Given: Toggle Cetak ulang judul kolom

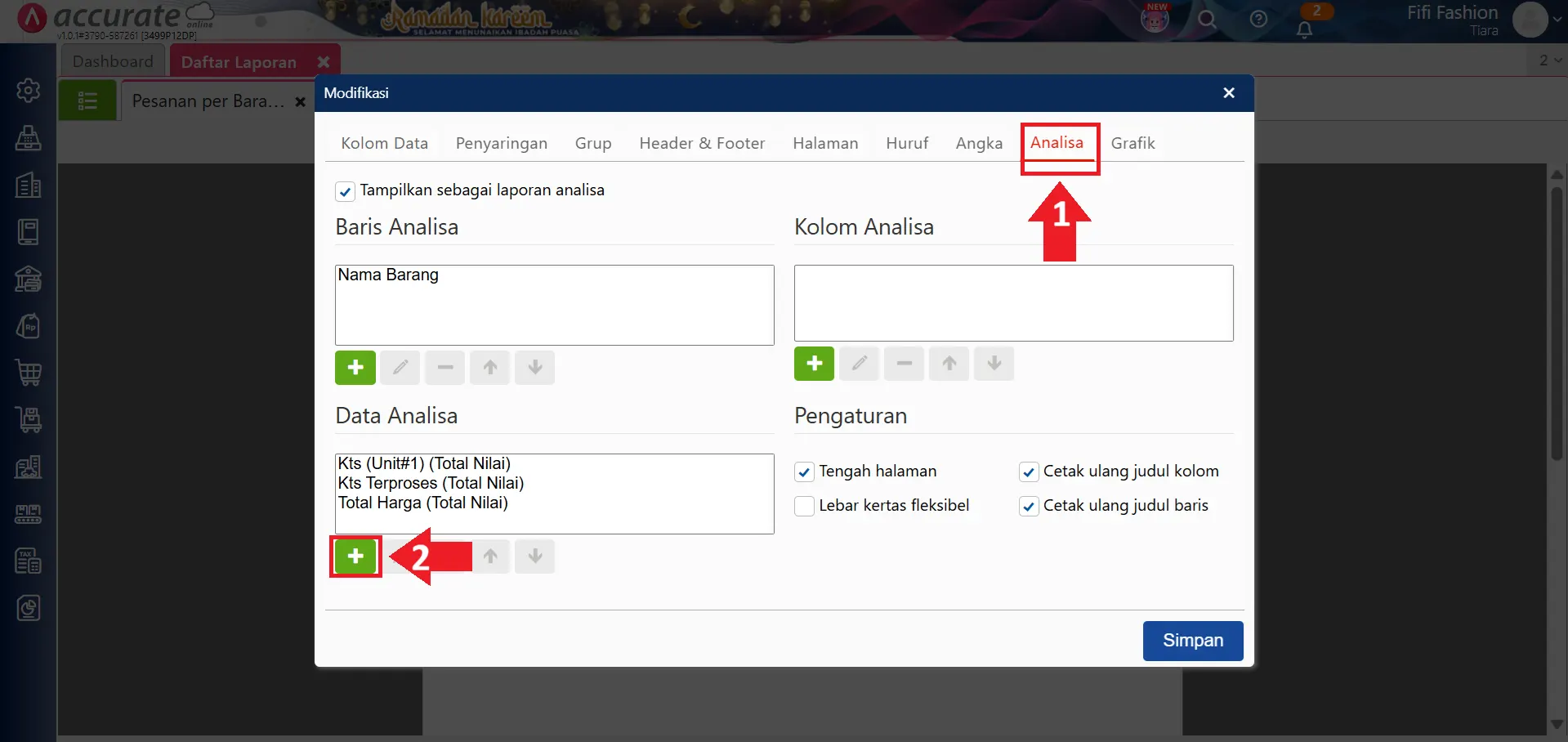Looking at the screenshot, I should pyautogui.click(x=1029, y=472).
